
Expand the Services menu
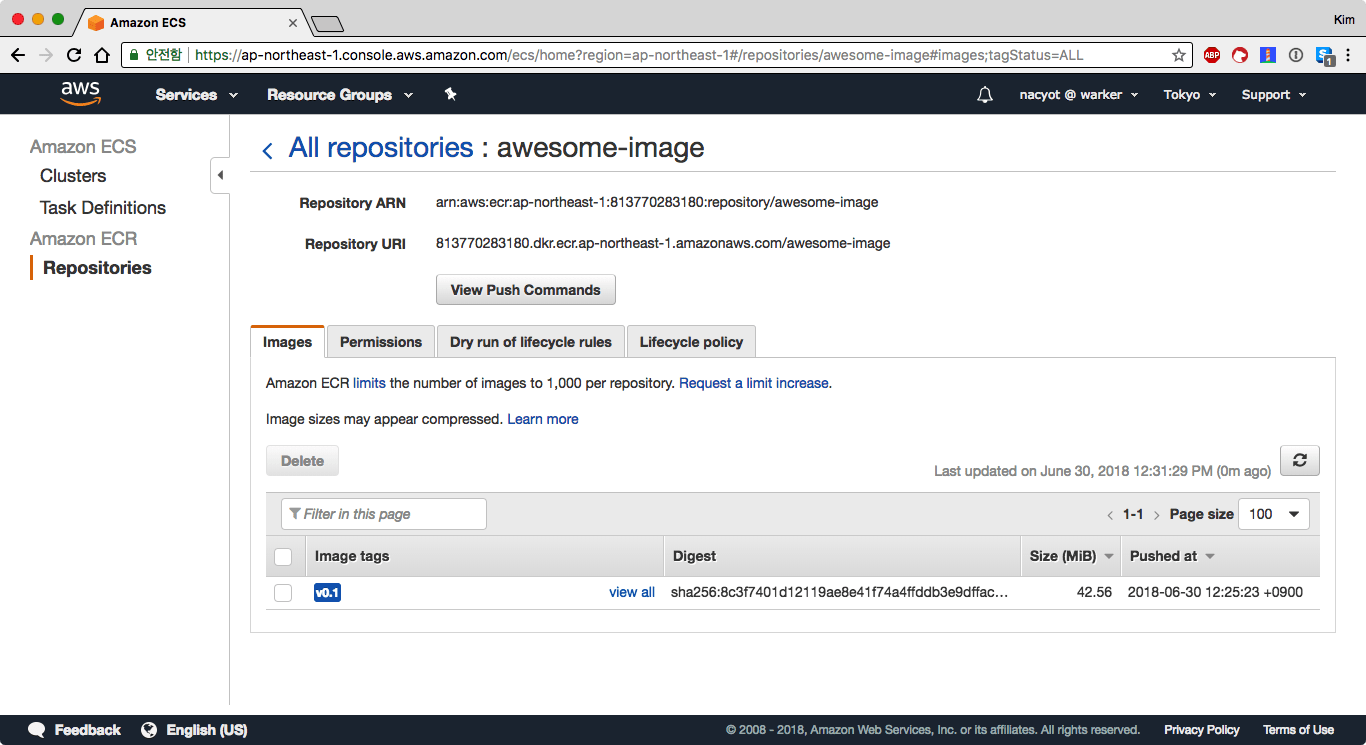[196, 95]
